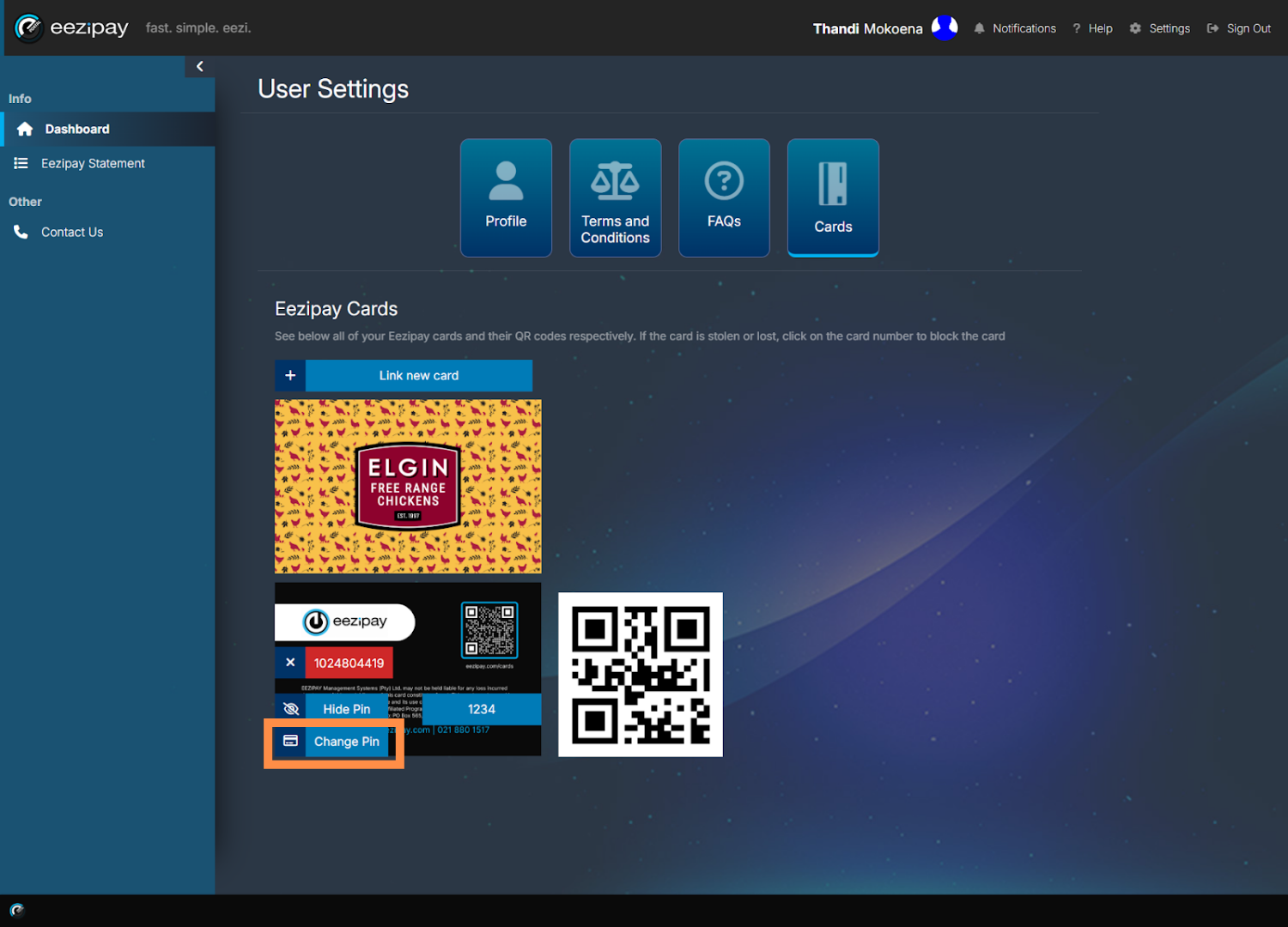Click the X icon to block card 1024804419
The height and width of the screenshot is (927, 1288).
click(290, 663)
